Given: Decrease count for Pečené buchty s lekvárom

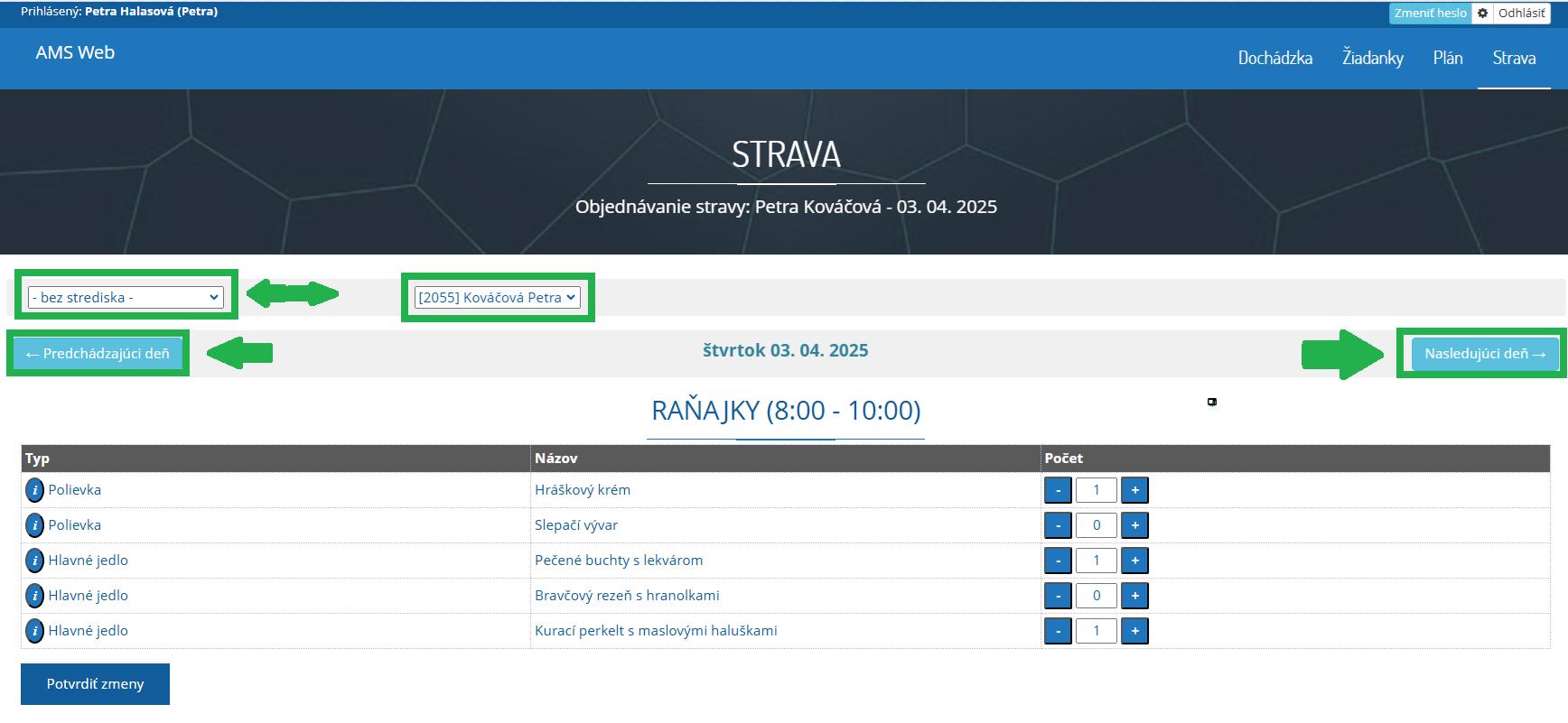Looking at the screenshot, I should point(1058,561).
